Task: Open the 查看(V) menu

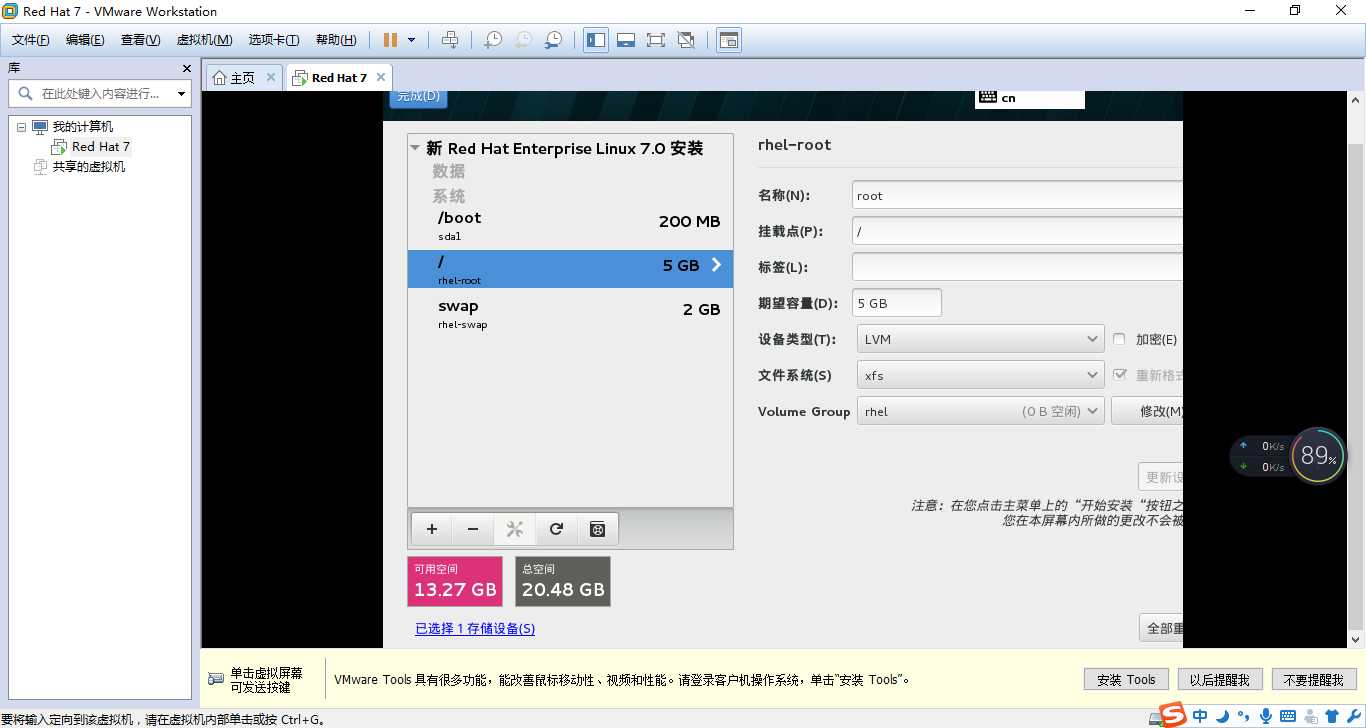Action: 140,40
